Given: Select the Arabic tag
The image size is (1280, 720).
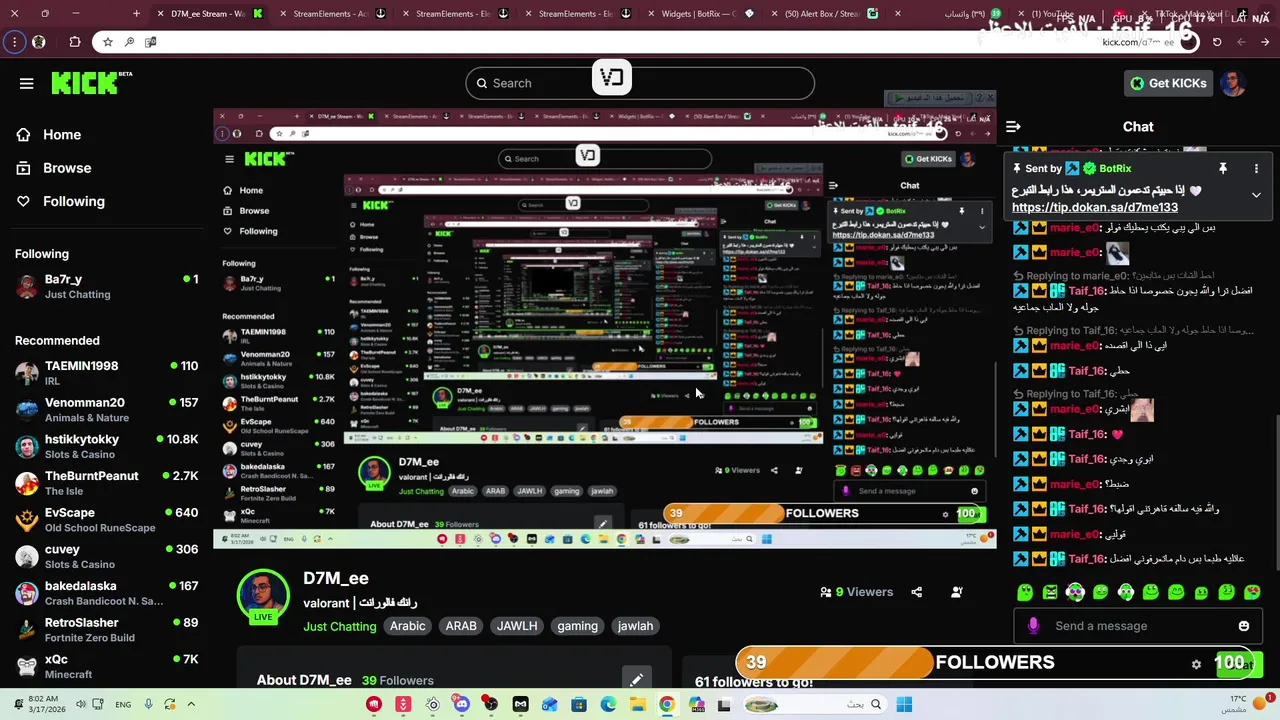Looking at the screenshot, I should coord(407,626).
